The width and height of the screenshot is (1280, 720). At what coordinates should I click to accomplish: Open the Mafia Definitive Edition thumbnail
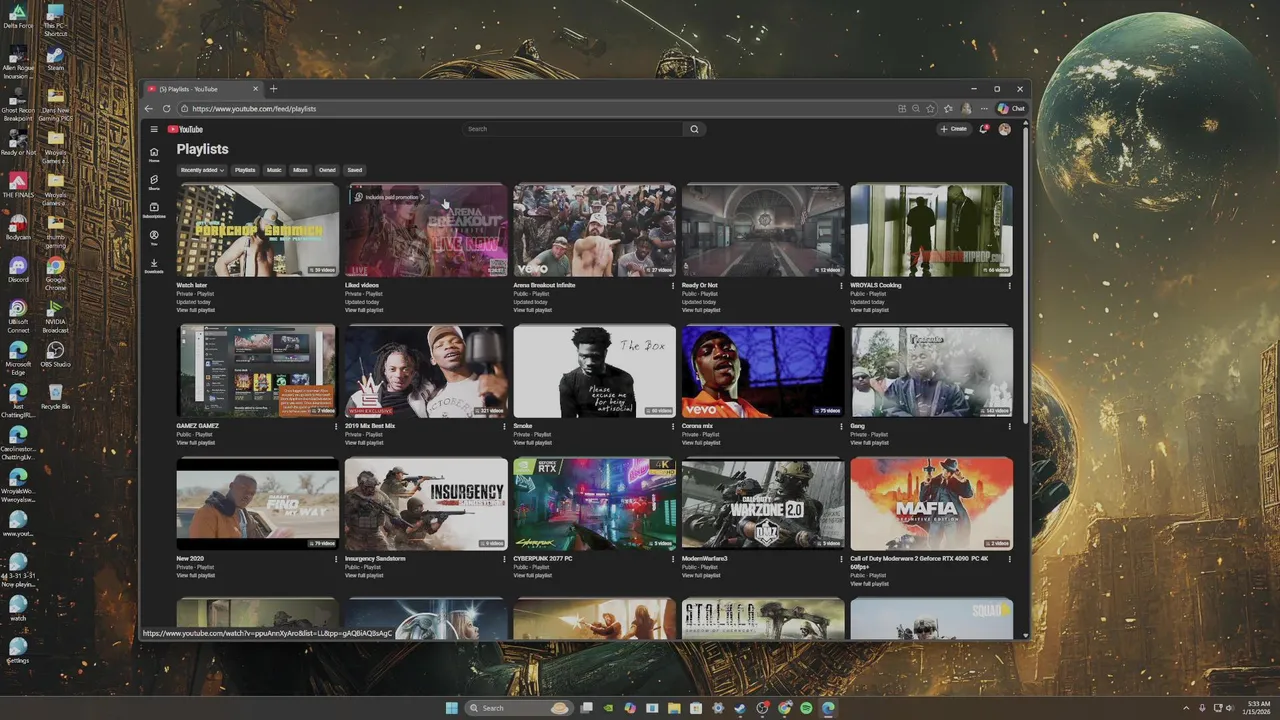(x=931, y=504)
